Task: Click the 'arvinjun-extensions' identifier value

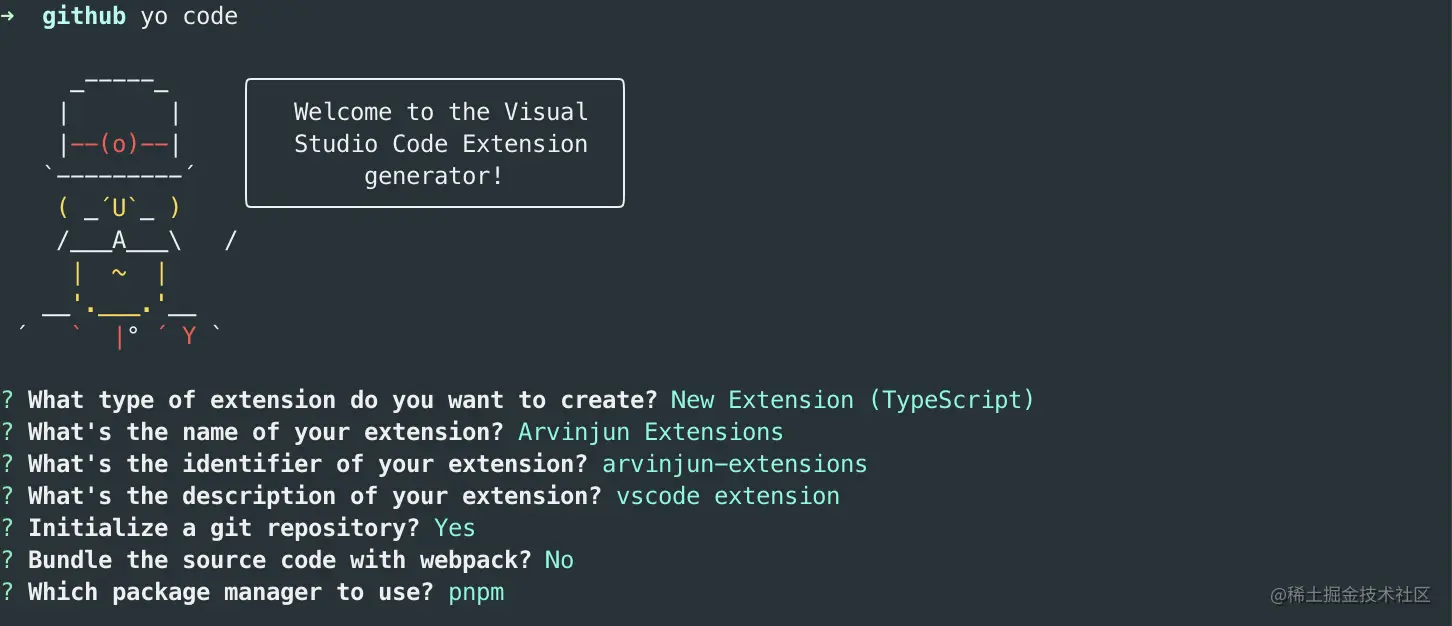Action: [735, 464]
